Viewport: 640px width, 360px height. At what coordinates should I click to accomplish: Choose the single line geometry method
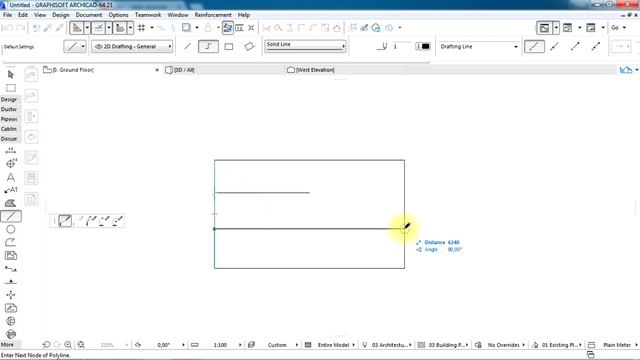point(187,47)
